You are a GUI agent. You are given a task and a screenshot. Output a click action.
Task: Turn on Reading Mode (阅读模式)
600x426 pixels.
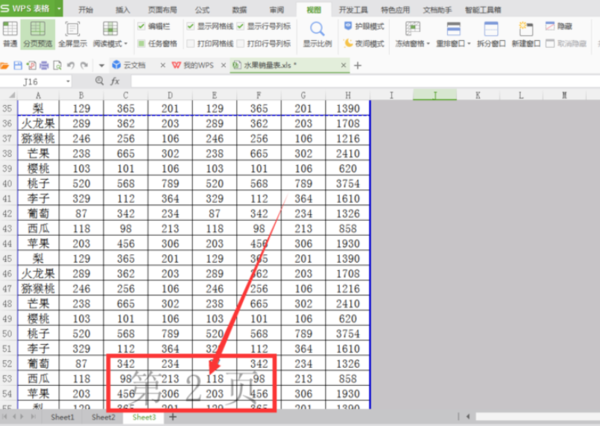[x=108, y=34]
